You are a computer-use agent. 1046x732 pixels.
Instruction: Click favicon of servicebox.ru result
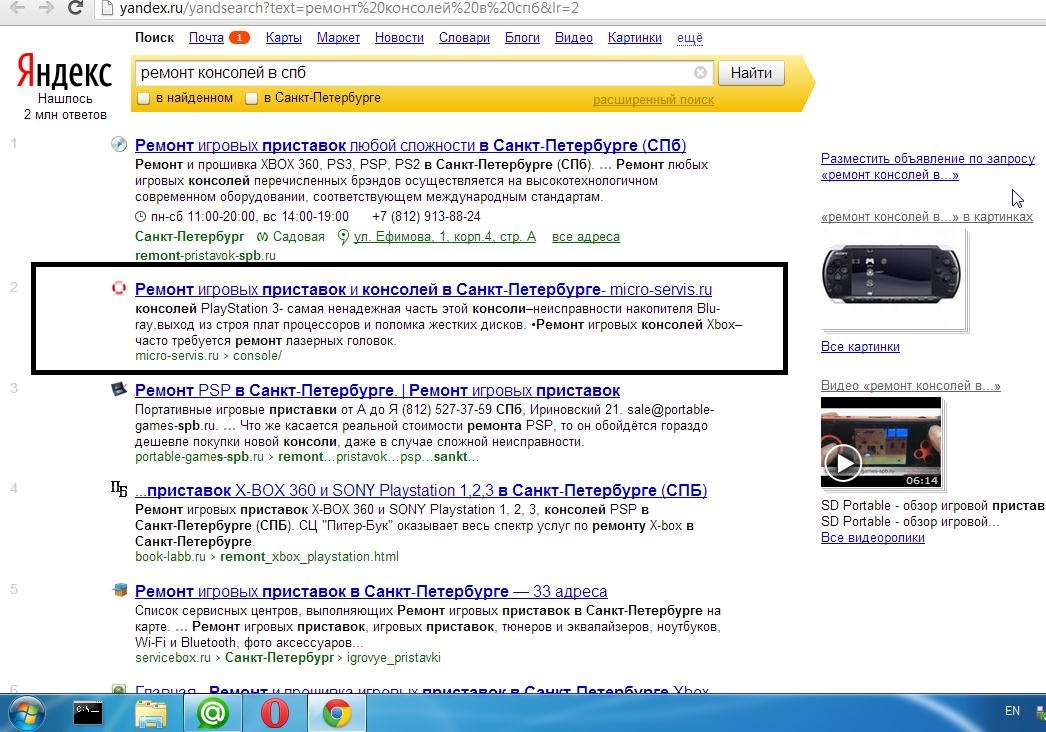(x=119, y=590)
